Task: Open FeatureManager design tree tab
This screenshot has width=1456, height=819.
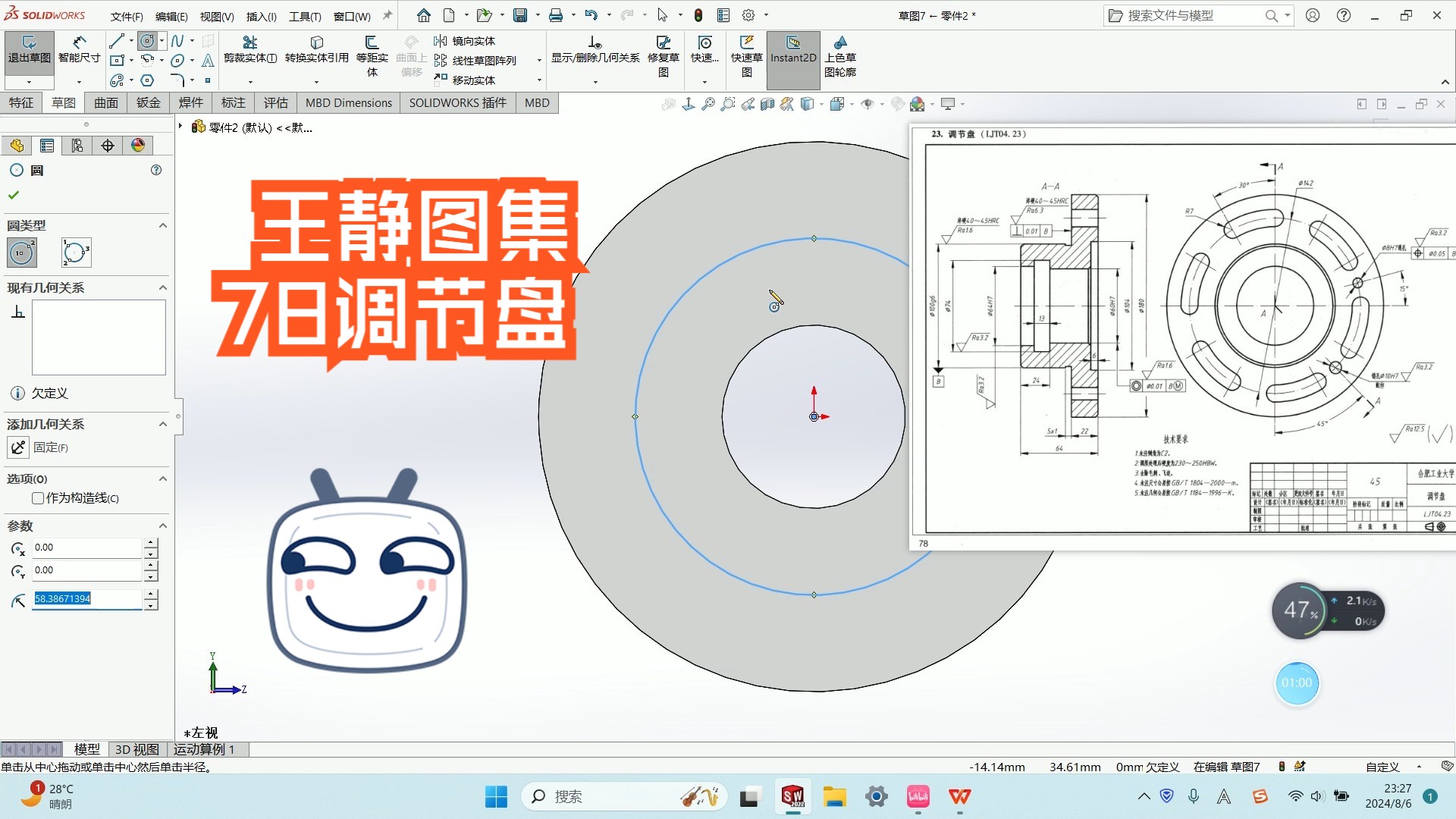Action: click(x=17, y=146)
